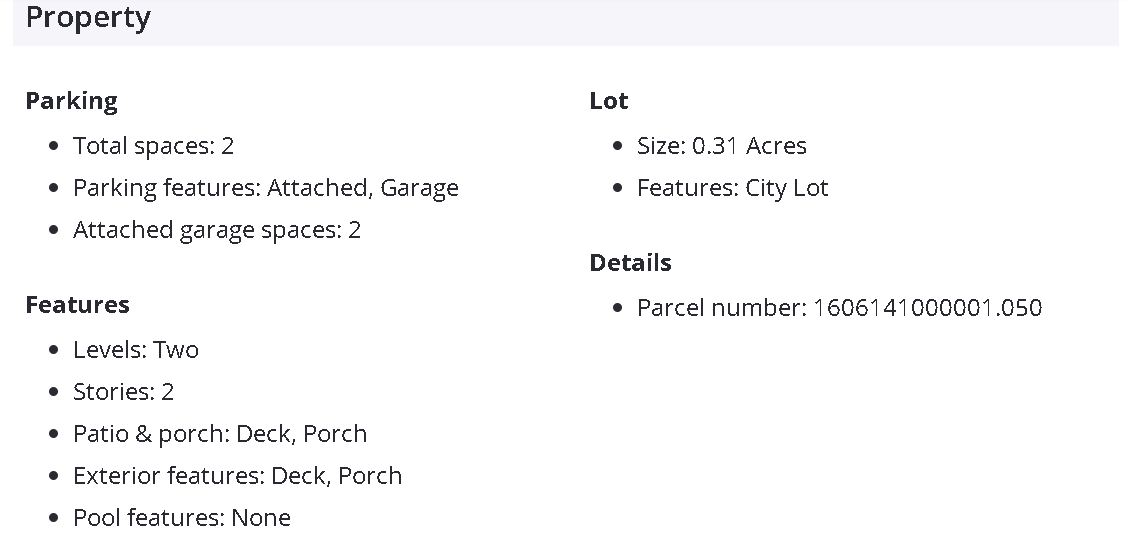Click the Lot heading
The height and width of the screenshot is (549, 1128).
click(x=608, y=101)
